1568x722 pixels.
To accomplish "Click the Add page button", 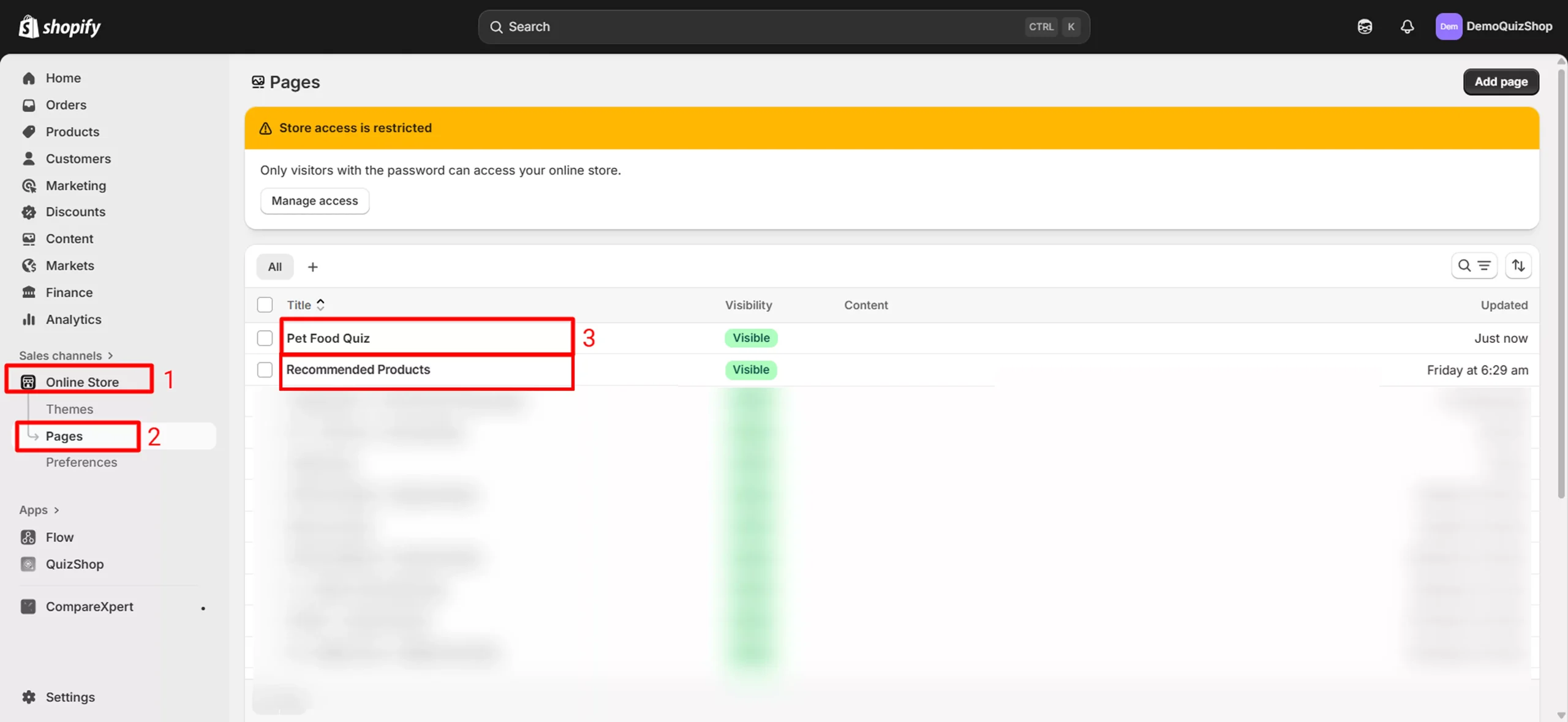I will point(1501,82).
